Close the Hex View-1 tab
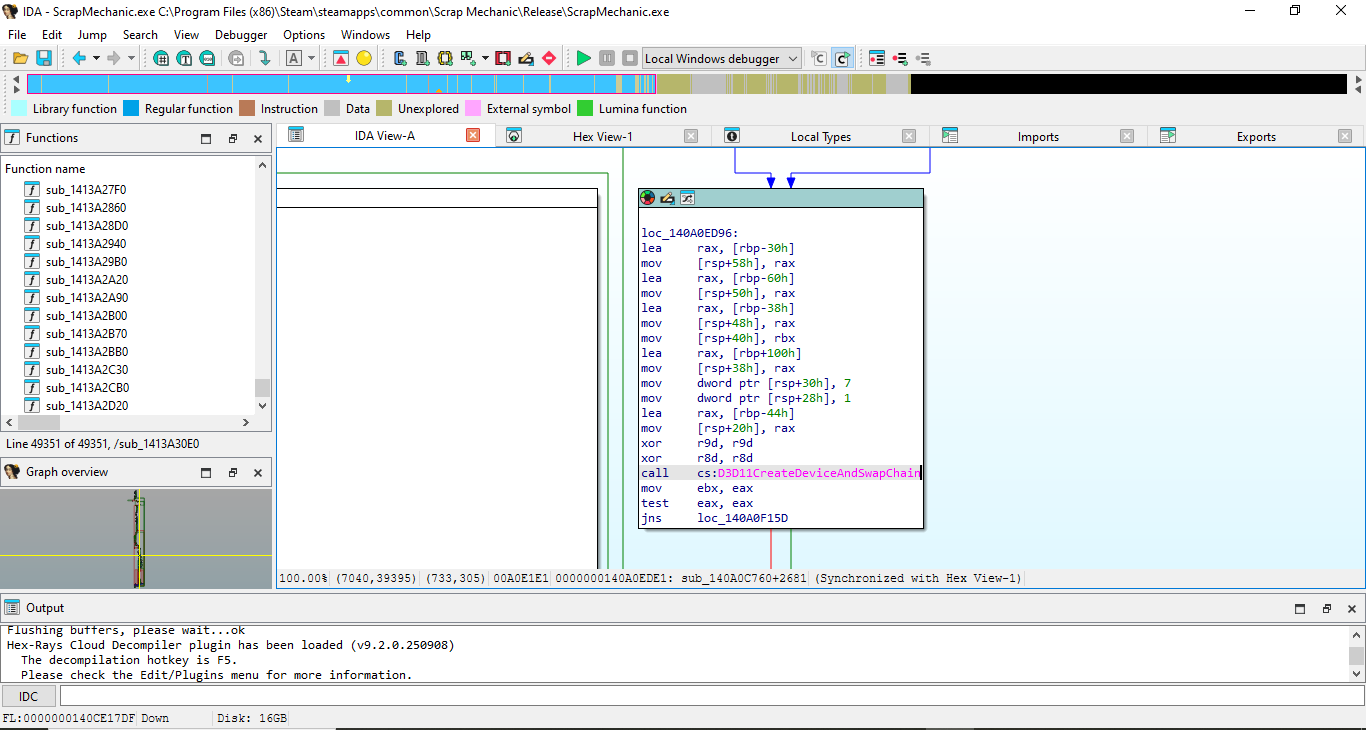The width and height of the screenshot is (1366, 730). pos(691,136)
